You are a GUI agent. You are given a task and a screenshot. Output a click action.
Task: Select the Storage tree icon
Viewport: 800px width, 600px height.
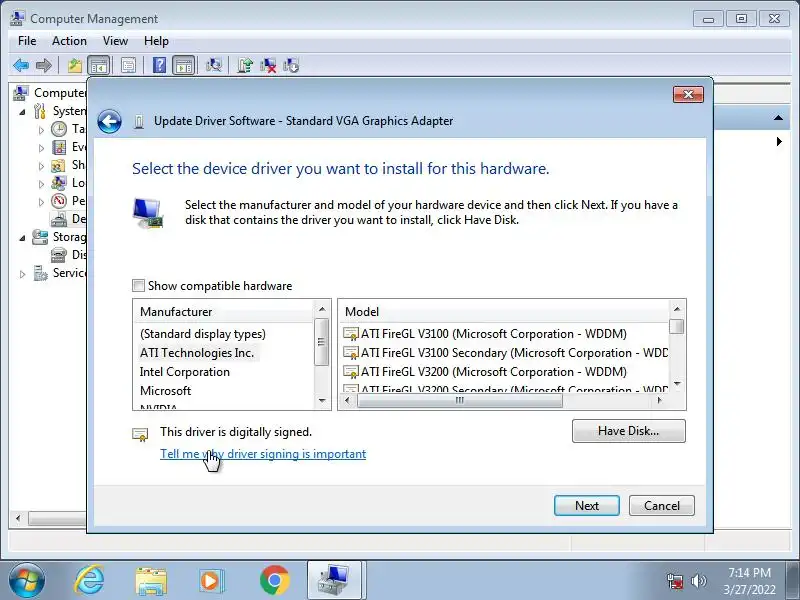click(40, 237)
